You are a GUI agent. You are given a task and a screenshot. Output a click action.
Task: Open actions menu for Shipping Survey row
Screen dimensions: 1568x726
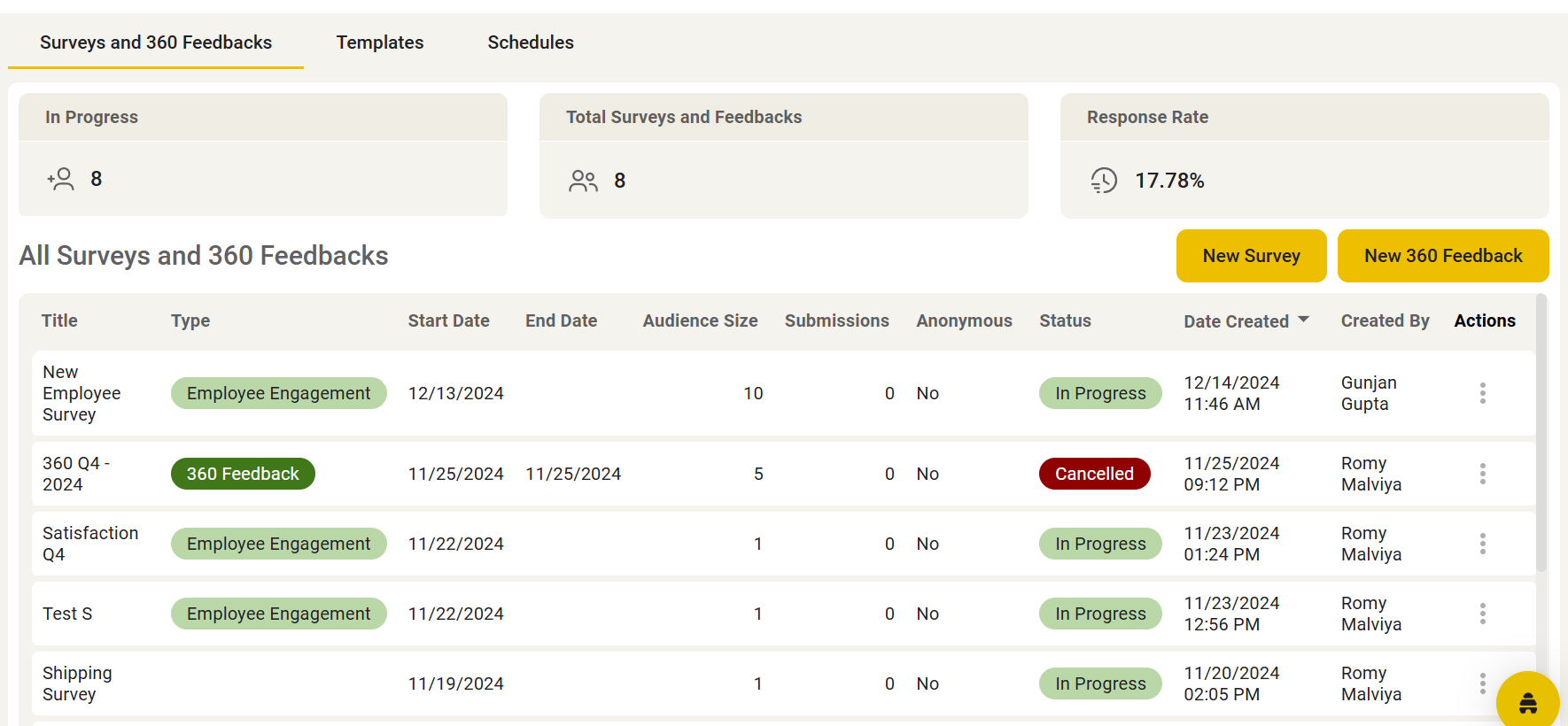click(x=1482, y=684)
